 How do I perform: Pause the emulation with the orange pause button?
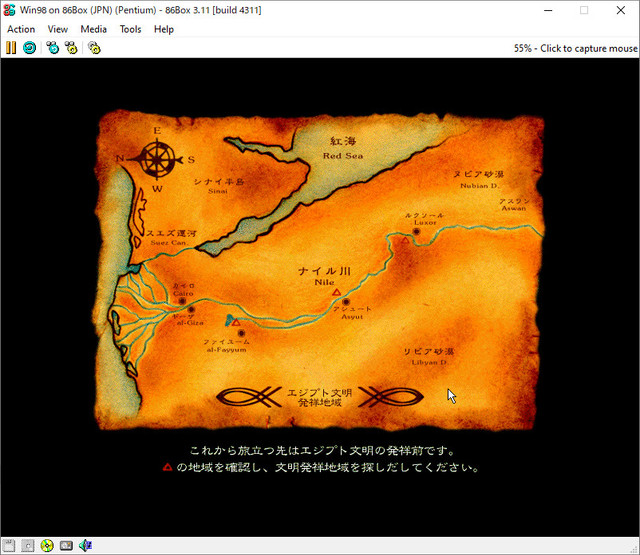point(11,48)
